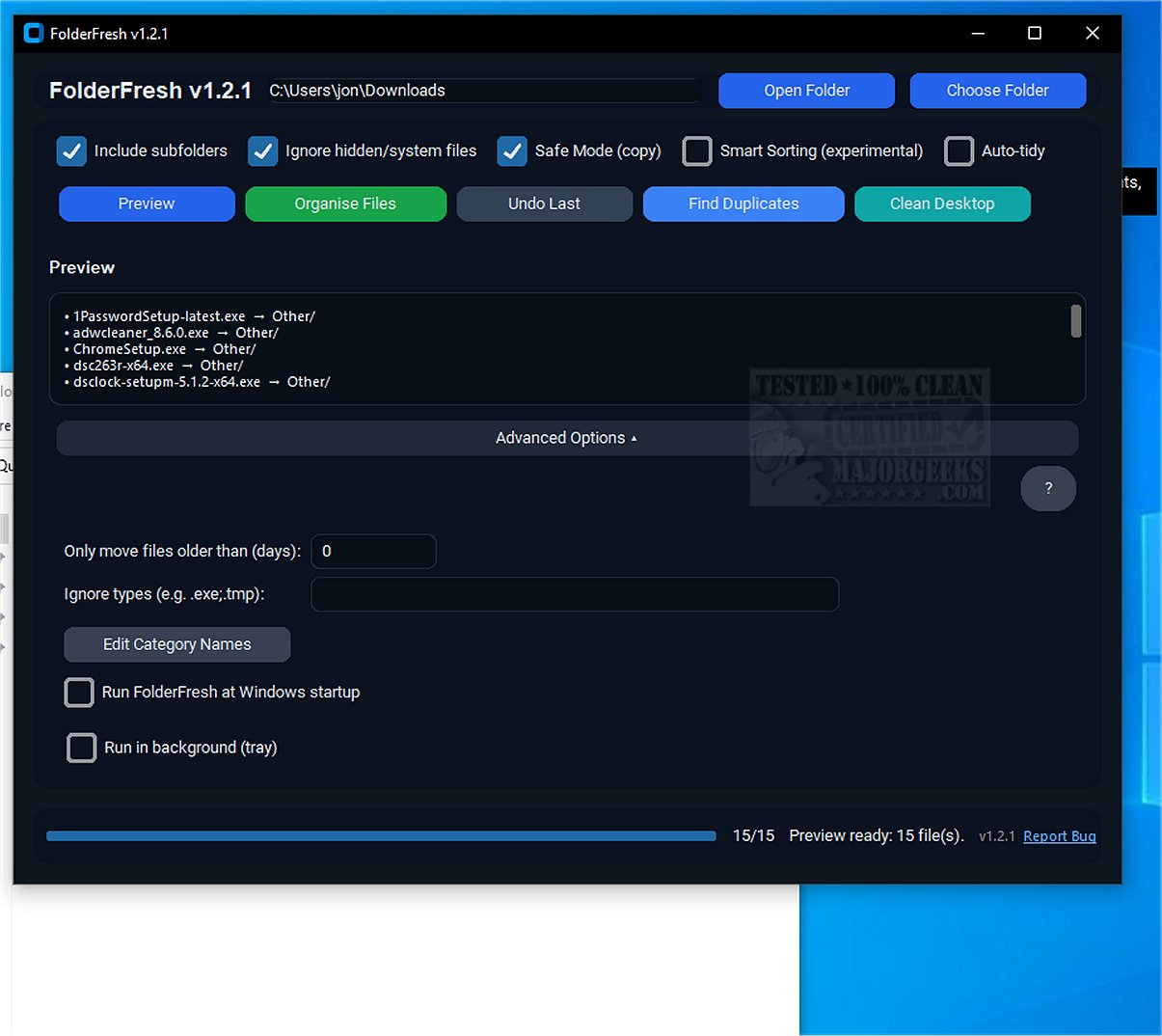1162x1036 pixels.
Task: Turn on the Auto-tidy checkbox
Action: click(x=959, y=151)
